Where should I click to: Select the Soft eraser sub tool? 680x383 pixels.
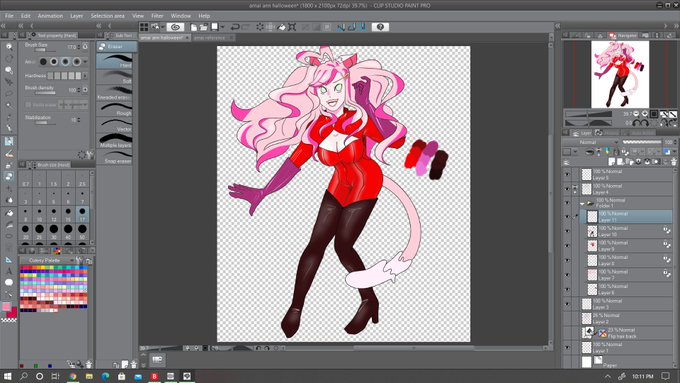tap(114, 77)
